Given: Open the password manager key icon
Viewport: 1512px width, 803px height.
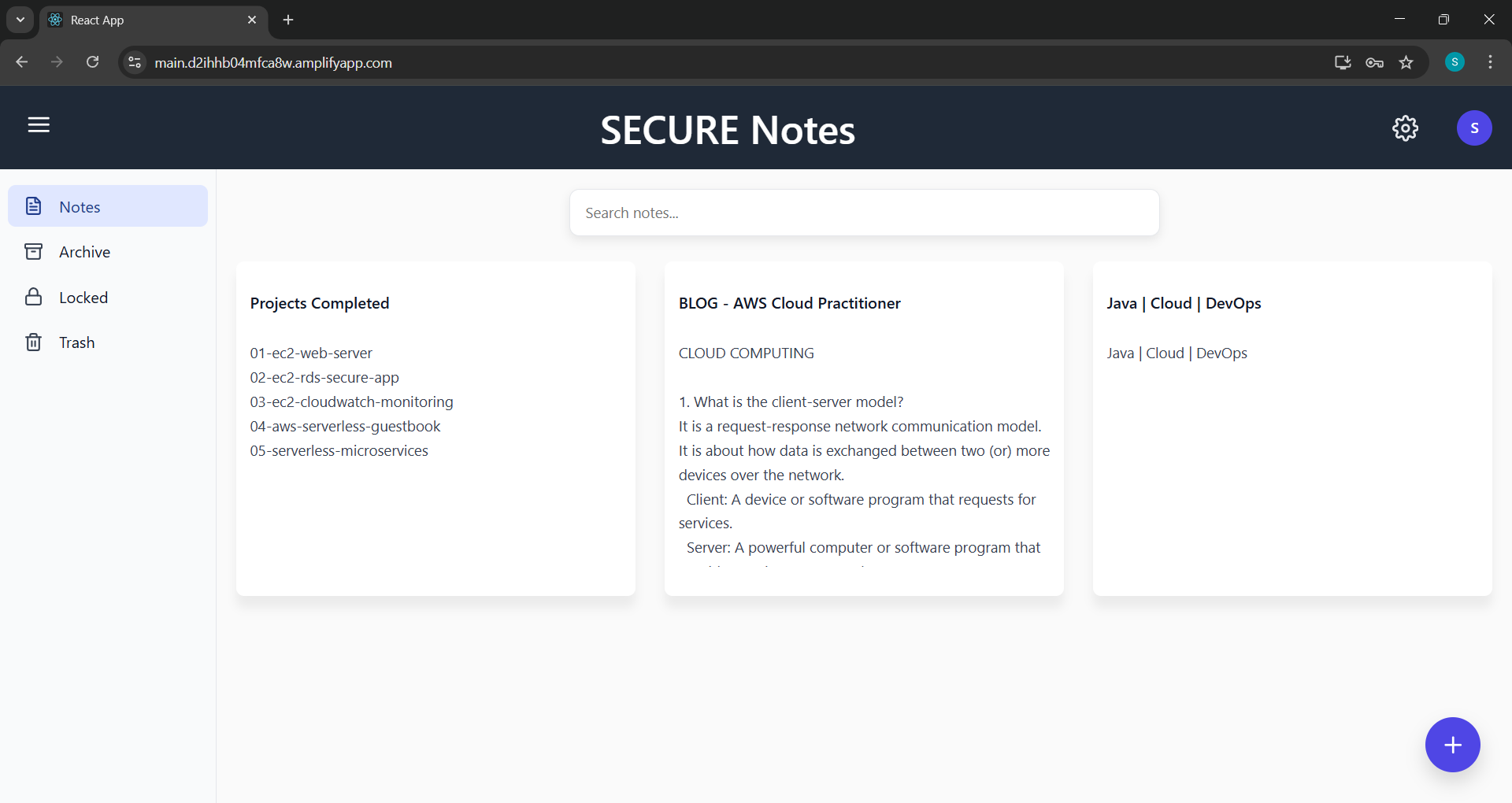Looking at the screenshot, I should (1374, 62).
